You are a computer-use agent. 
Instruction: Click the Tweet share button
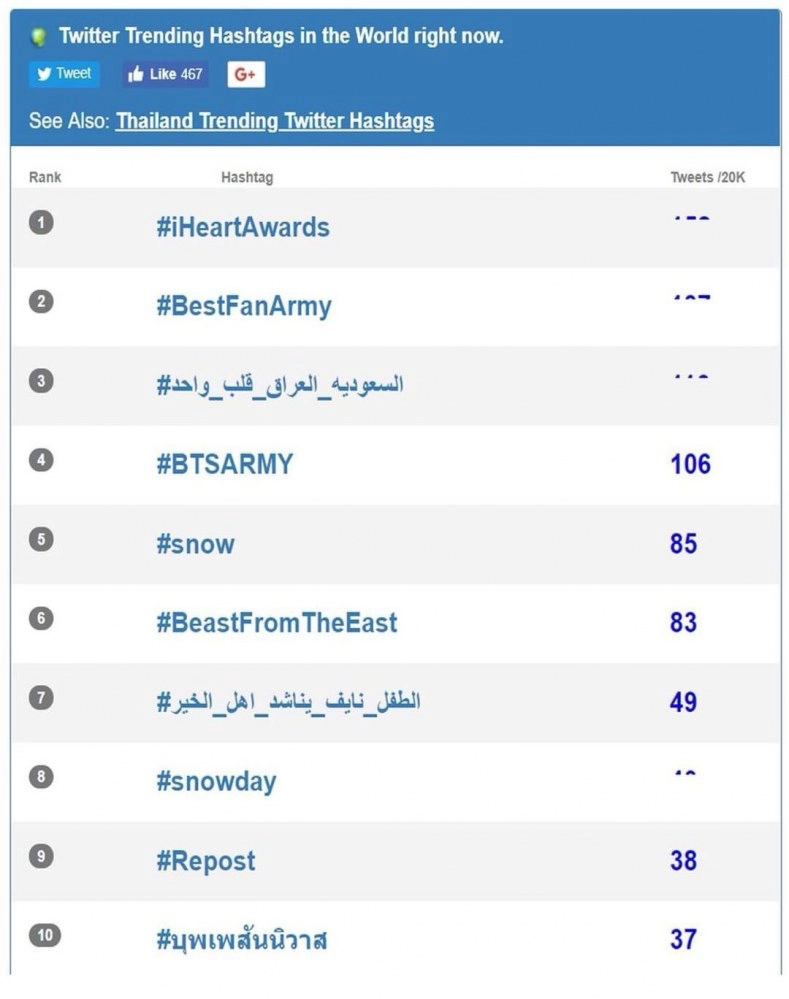coord(64,74)
